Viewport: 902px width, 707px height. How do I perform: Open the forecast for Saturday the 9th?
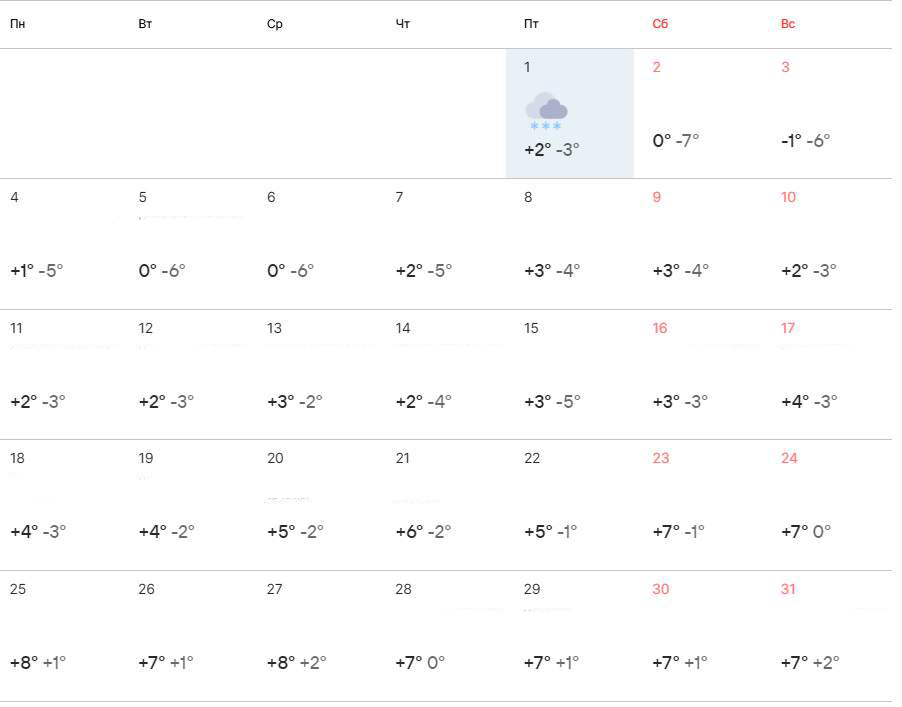click(697, 244)
